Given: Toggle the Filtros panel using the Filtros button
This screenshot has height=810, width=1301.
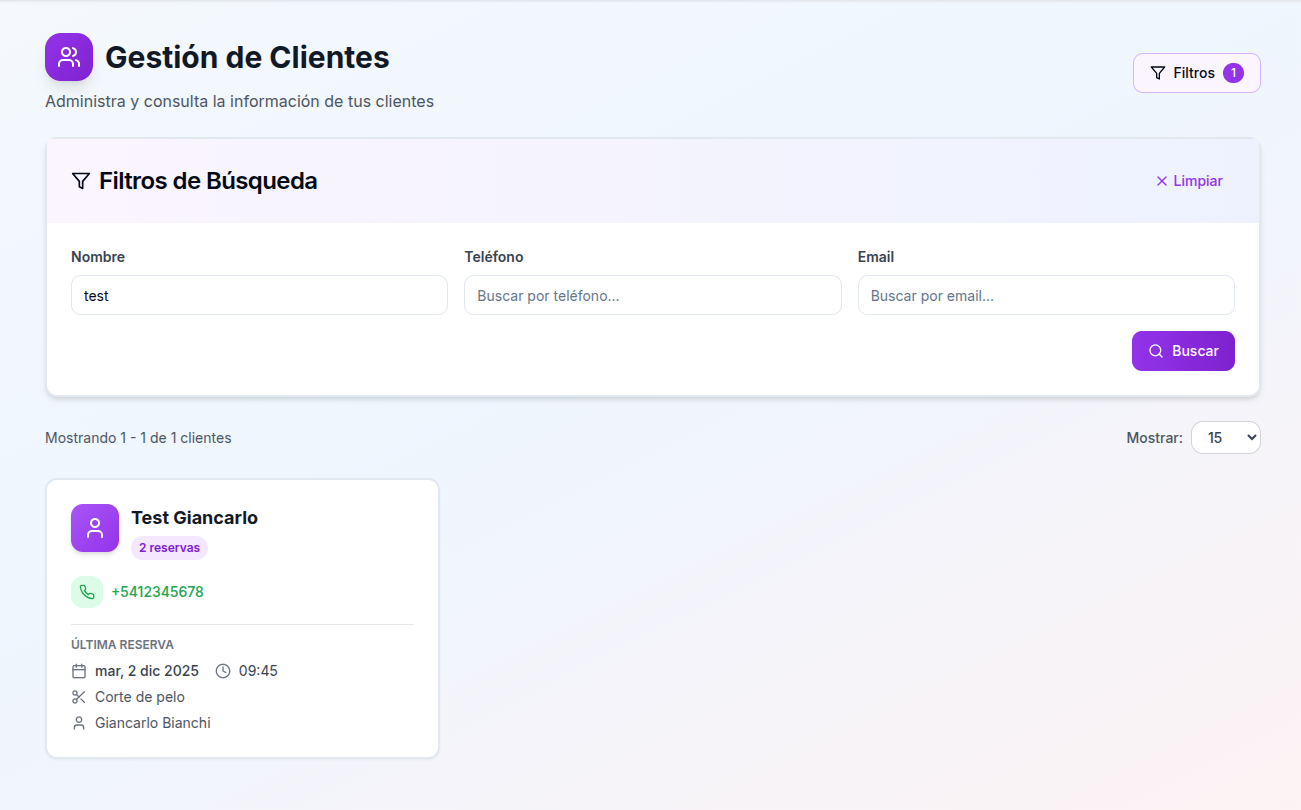Looking at the screenshot, I should pos(1196,72).
